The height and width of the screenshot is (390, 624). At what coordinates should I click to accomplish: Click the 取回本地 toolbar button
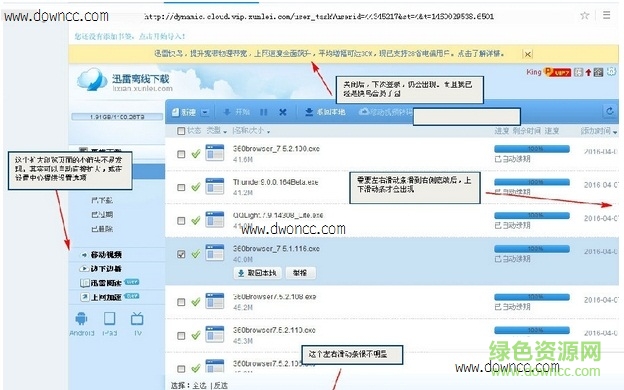[325, 112]
